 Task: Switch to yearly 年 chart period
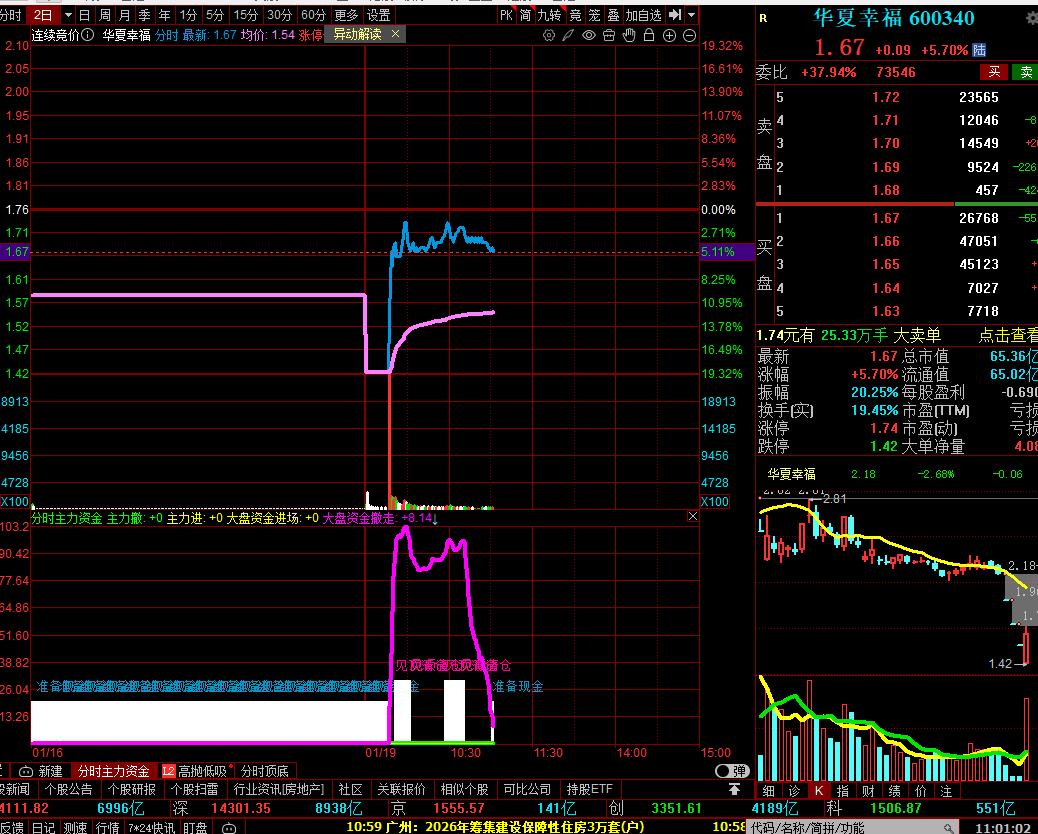click(x=164, y=15)
